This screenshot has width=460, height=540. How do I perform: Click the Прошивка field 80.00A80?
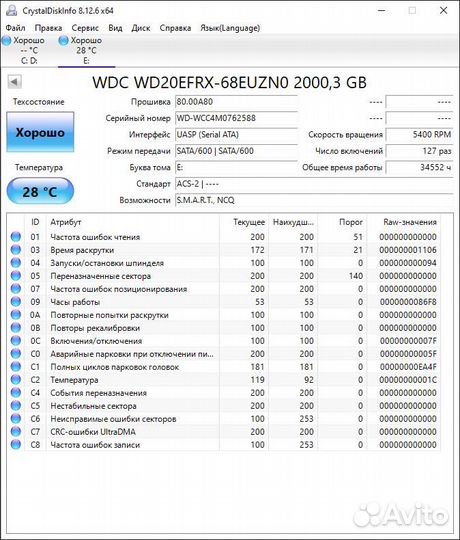(x=236, y=102)
